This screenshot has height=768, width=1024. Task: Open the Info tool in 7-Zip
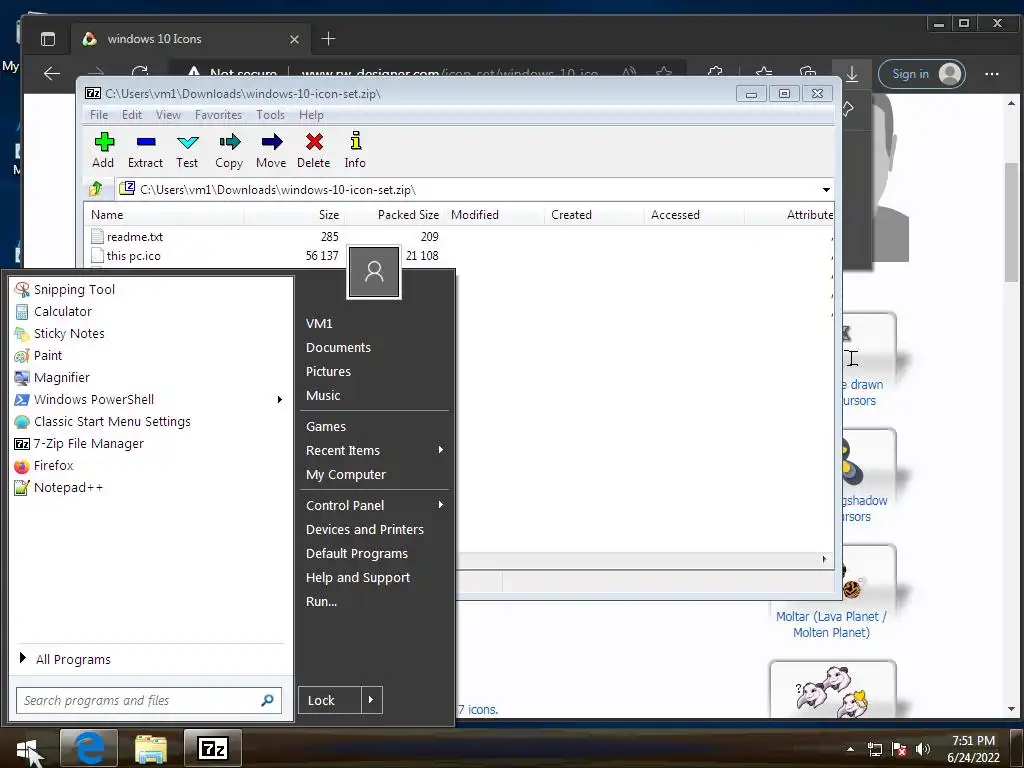click(x=355, y=150)
